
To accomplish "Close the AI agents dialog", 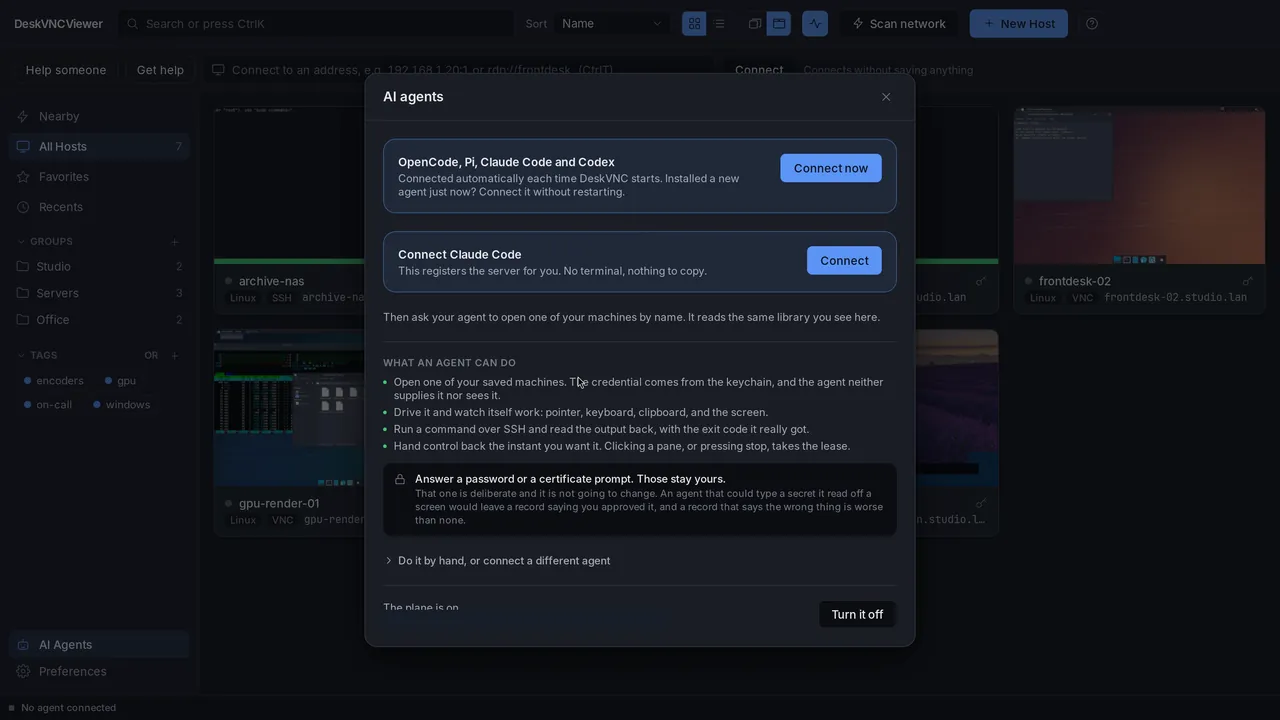I will coord(886,97).
